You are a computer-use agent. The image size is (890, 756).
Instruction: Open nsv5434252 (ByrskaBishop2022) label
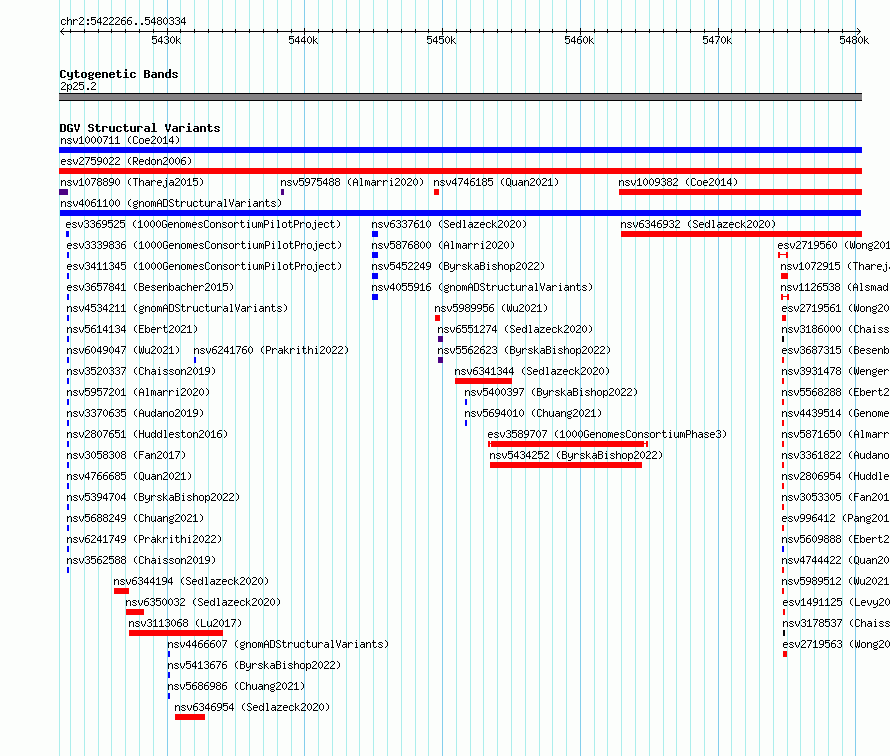point(576,455)
